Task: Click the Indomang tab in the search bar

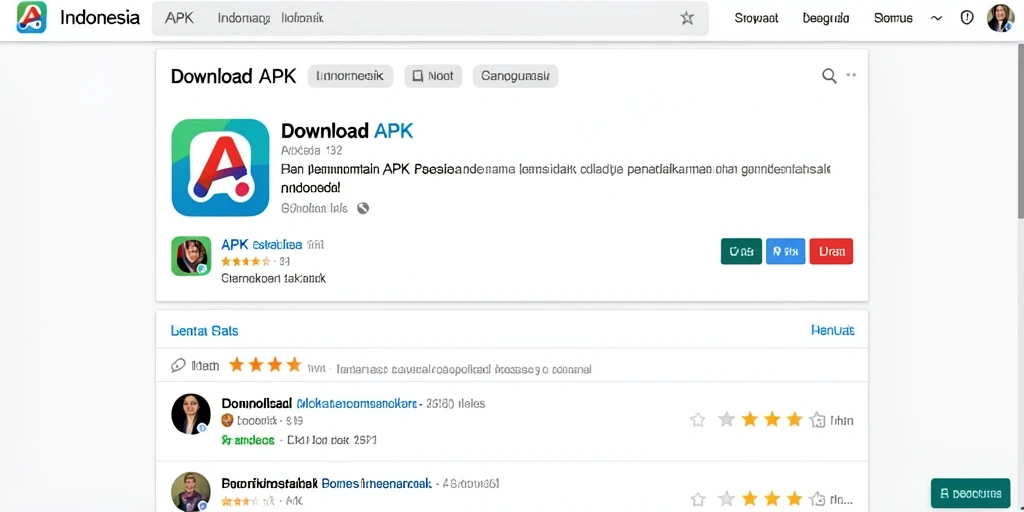Action: pyautogui.click(x=244, y=18)
